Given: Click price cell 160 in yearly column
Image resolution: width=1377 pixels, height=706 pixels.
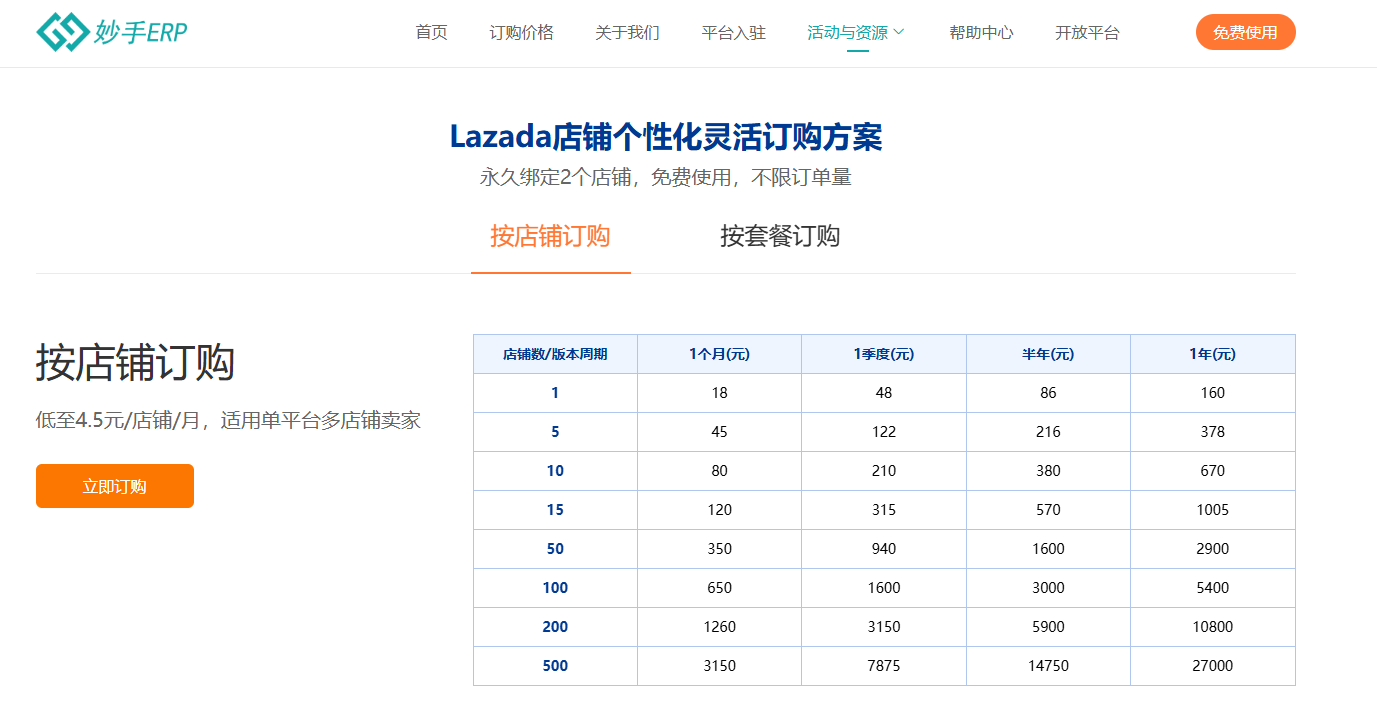Looking at the screenshot, I should [1212, 393].
